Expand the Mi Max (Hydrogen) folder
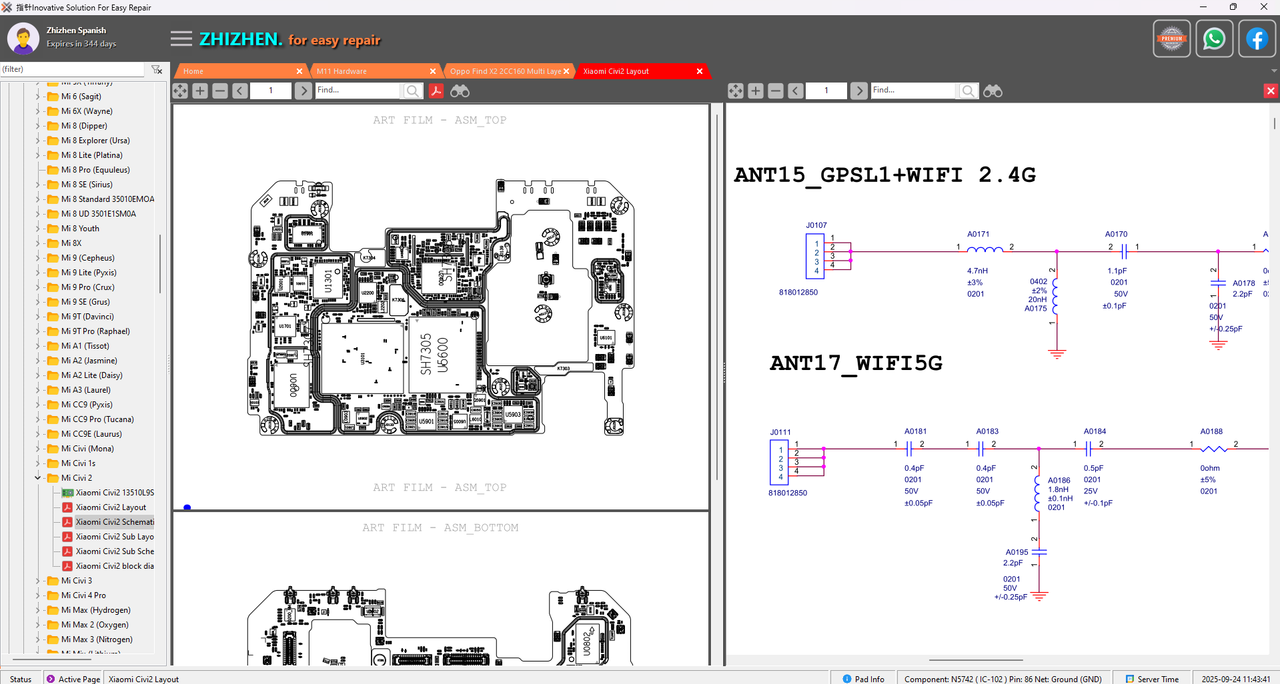Screen dimensions: 1280x684 (39, 610)
